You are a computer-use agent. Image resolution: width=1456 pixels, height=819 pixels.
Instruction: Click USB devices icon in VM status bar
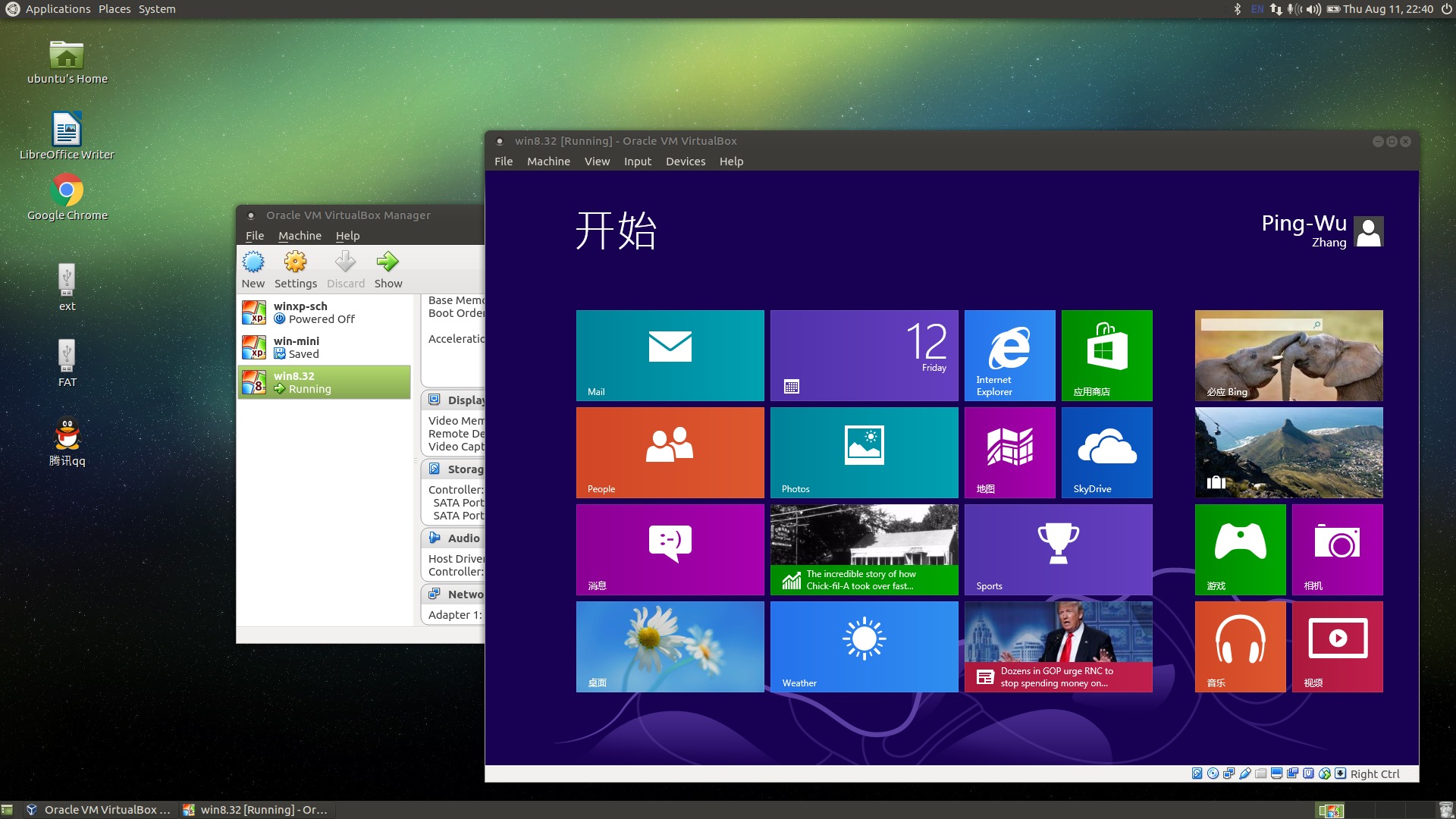(1244, 773)
